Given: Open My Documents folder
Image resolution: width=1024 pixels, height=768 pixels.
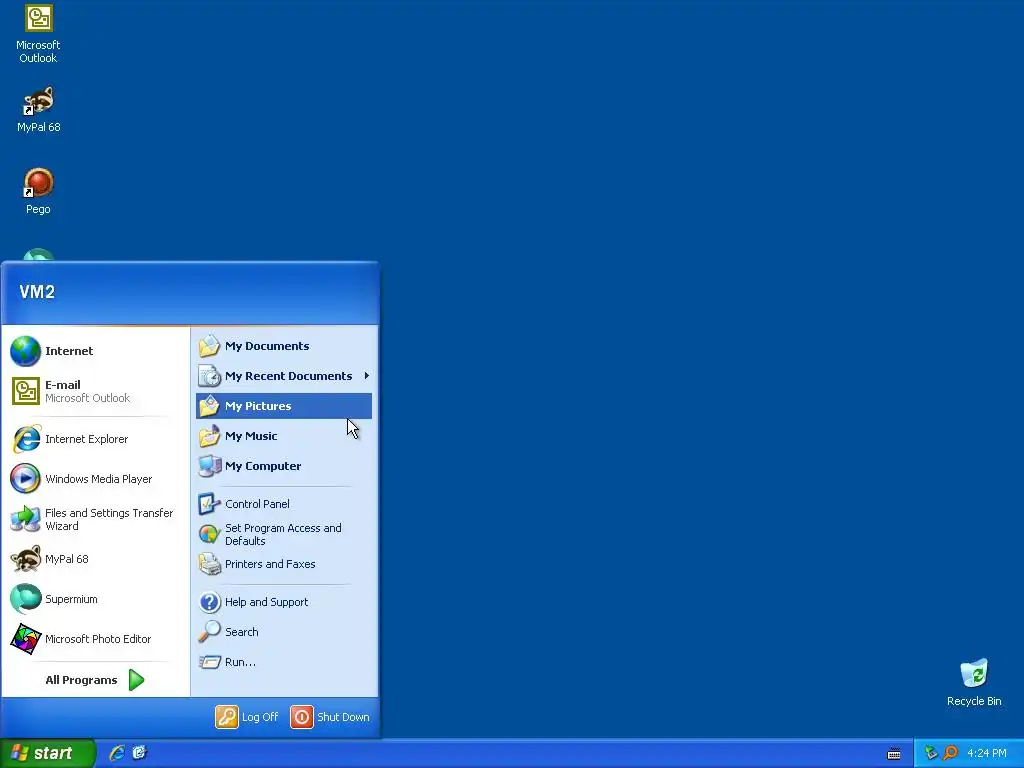Looking at the screenshot, I should 284,346.
